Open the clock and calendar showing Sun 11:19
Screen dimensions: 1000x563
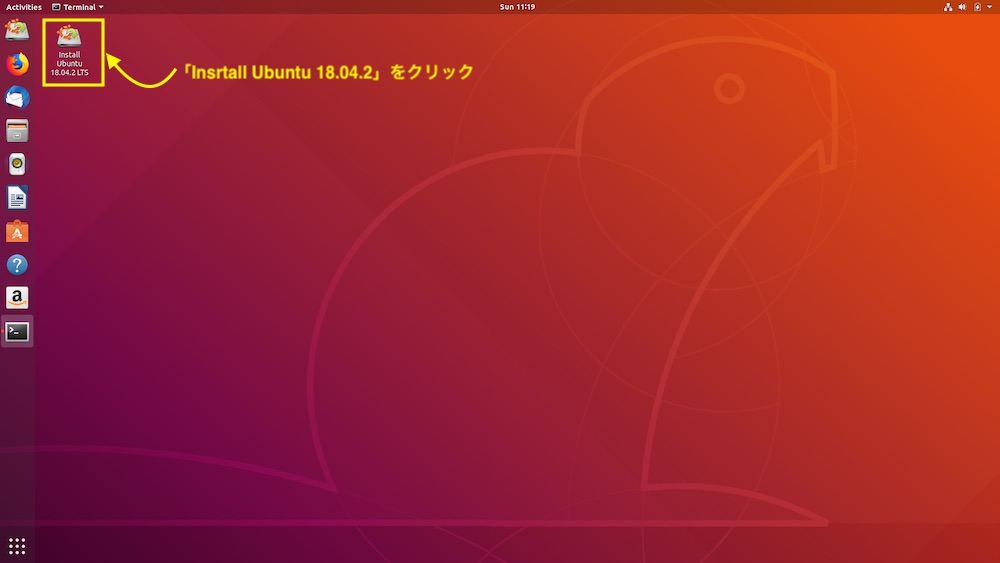click(x=517, y=7)
